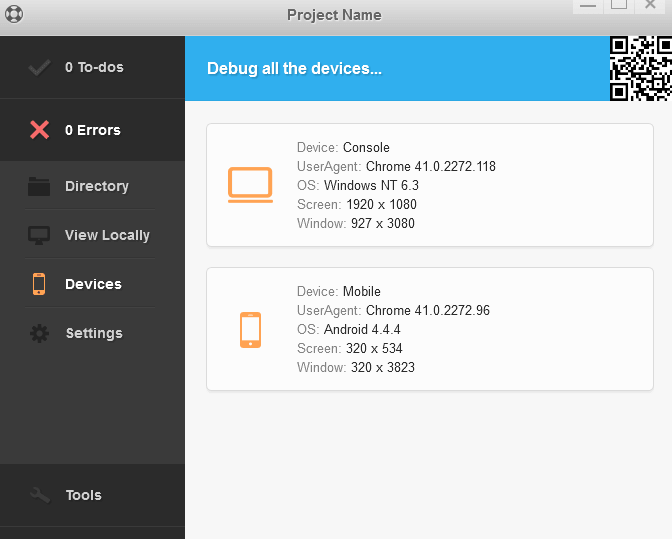Click the View Locally monitor icon
Image resolution: width=672 pixels, height=539 pixels.
pyautogui.click(x=39, y=235)
